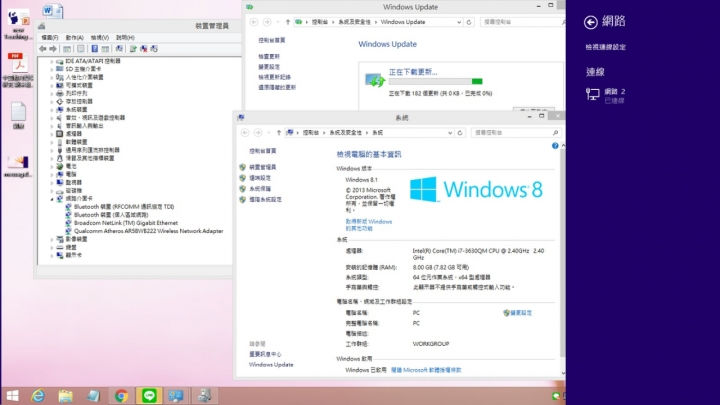Open 動作(A) menu in Device Manager
The width and height of the screenshot is (720, 405).
tap(74, 38)
